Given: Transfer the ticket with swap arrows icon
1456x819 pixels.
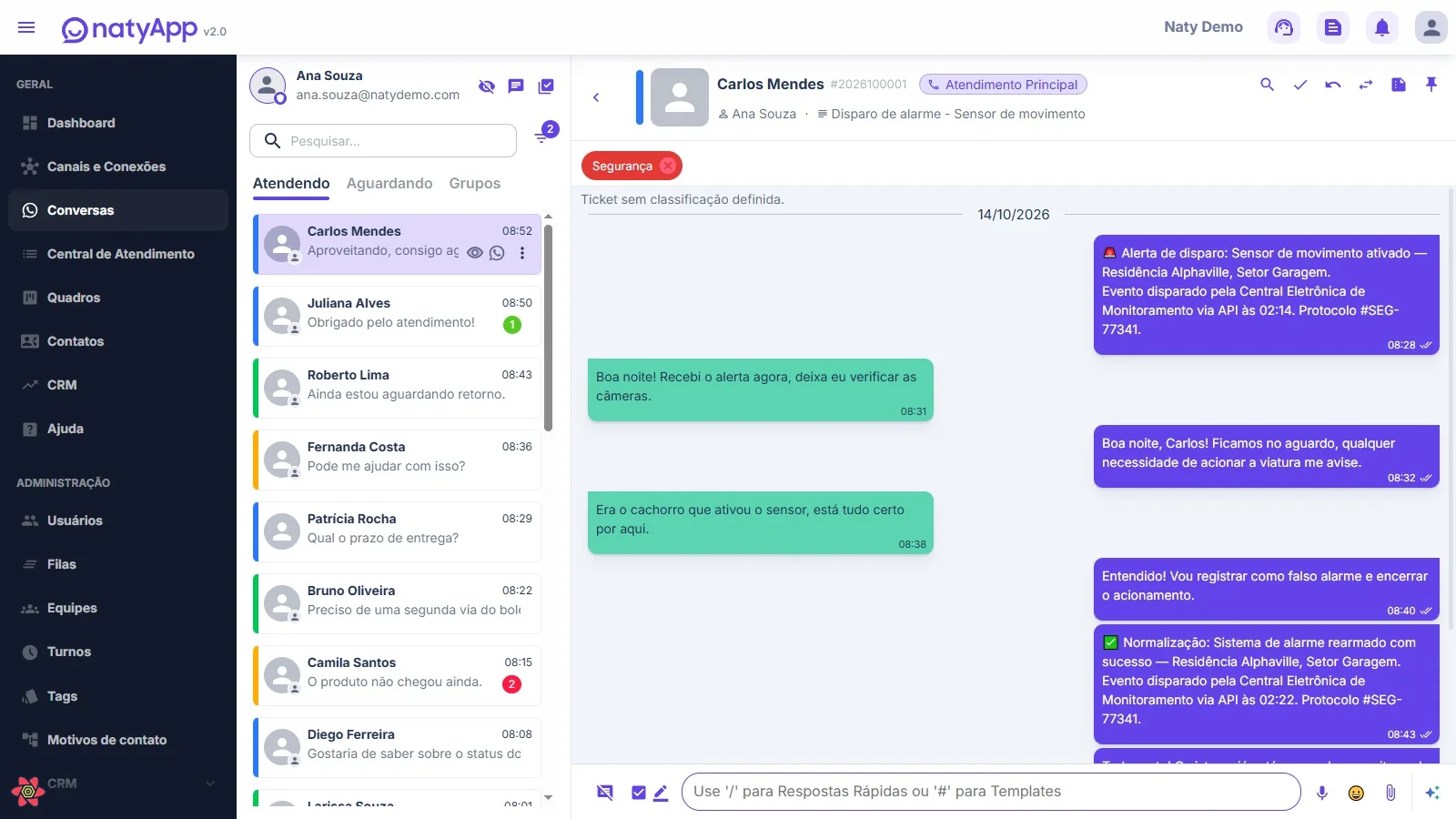Looking at the screenshot, I should 1366,85.
